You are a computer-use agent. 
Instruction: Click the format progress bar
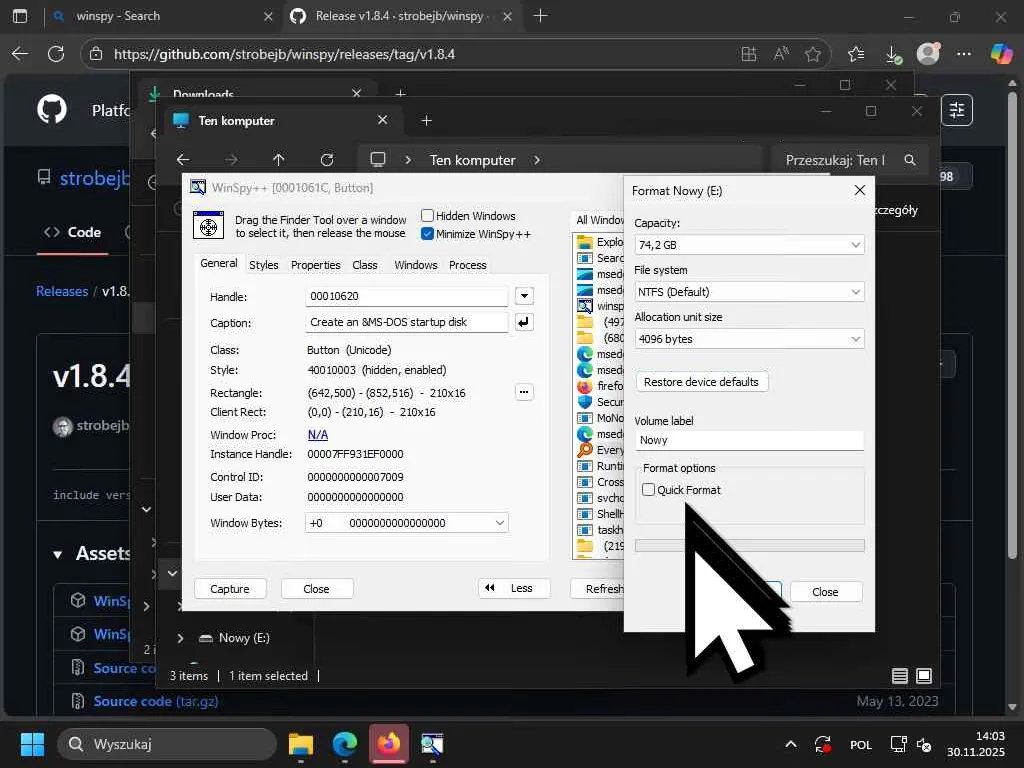pyautogui.click(x=750, y=545)
